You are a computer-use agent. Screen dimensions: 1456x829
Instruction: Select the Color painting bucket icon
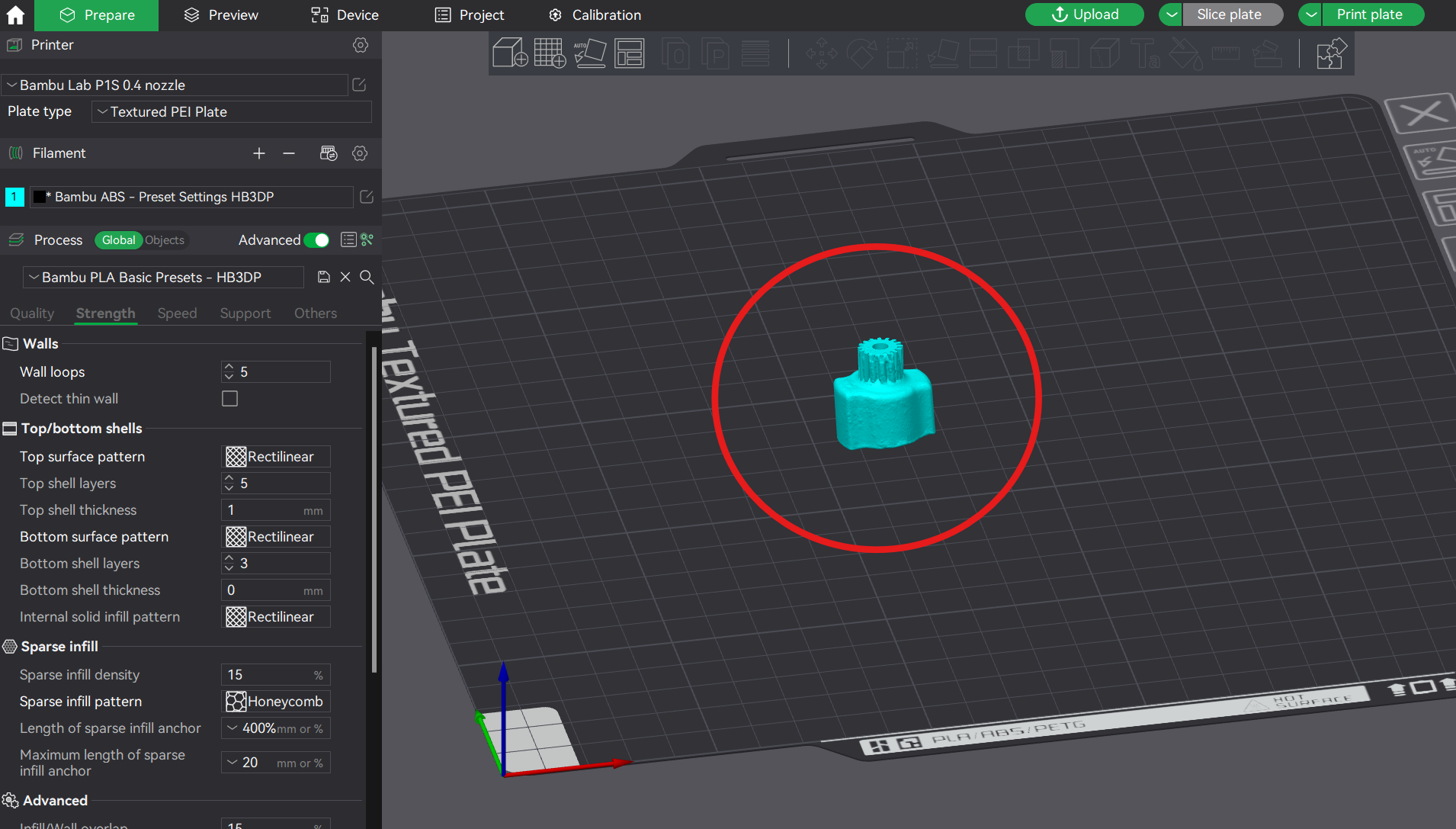pyautogui.click(x=1185, y=54)
